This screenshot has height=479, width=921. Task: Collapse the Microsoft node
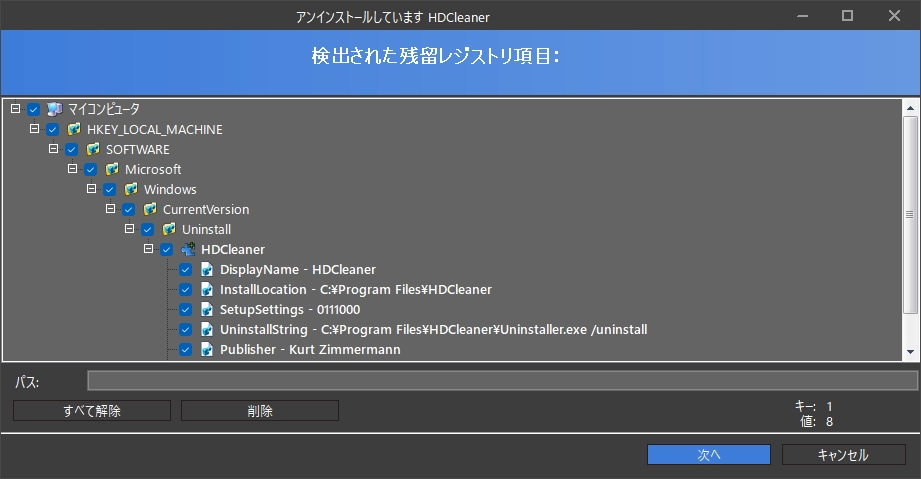click(x=72, y=169)
